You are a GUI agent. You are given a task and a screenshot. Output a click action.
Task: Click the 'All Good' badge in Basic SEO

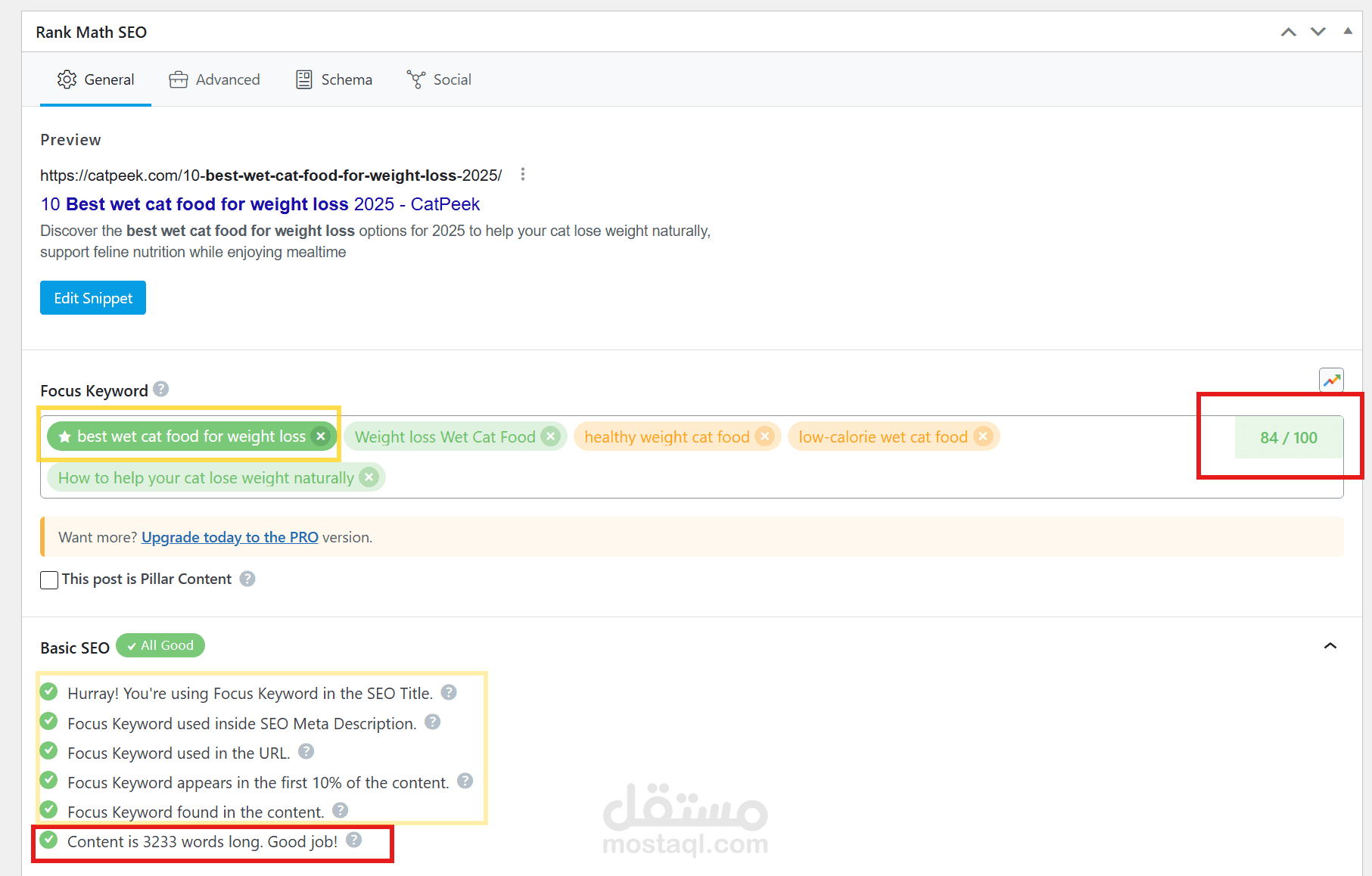click(x=160, y=645)
